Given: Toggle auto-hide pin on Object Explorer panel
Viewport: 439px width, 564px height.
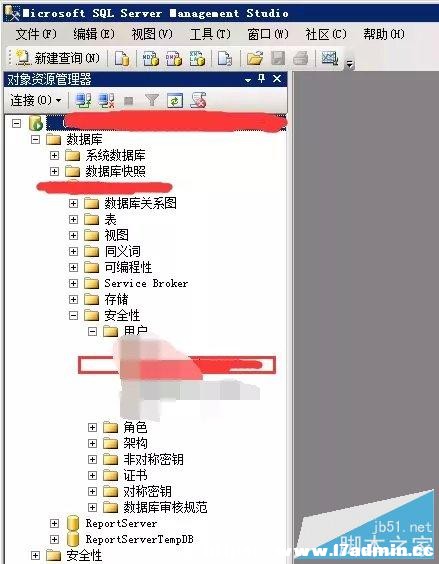Looking at the screenshot, I should [262, 78].
